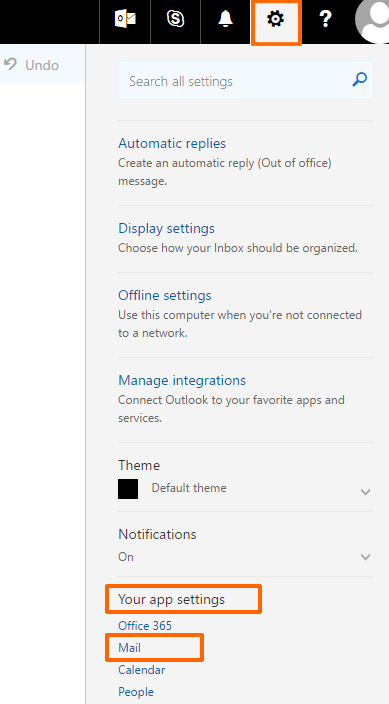Show notifications via the bell icon
This screenshot has width=389, height=704.
[x=225, y=19]
